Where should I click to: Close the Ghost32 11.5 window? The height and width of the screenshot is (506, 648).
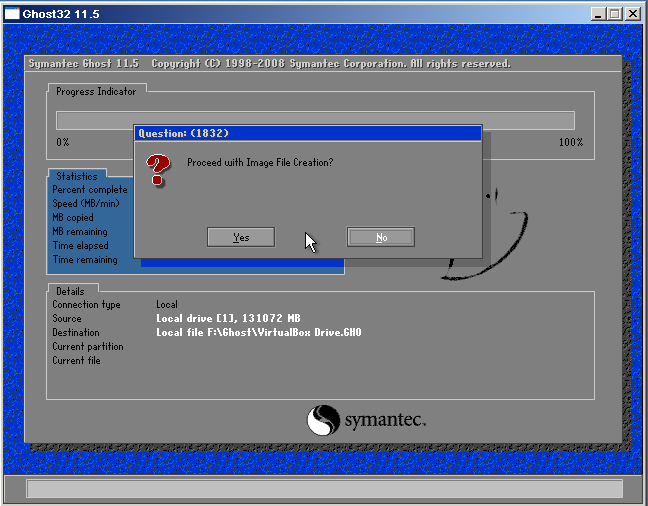[x=634, y=14]
